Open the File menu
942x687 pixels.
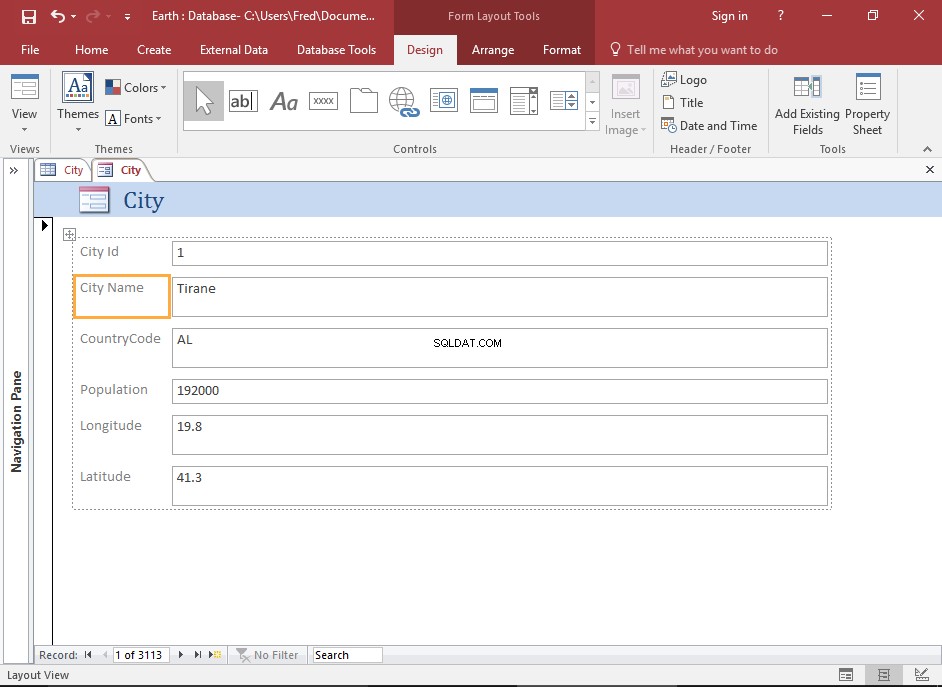coord(30,50)
